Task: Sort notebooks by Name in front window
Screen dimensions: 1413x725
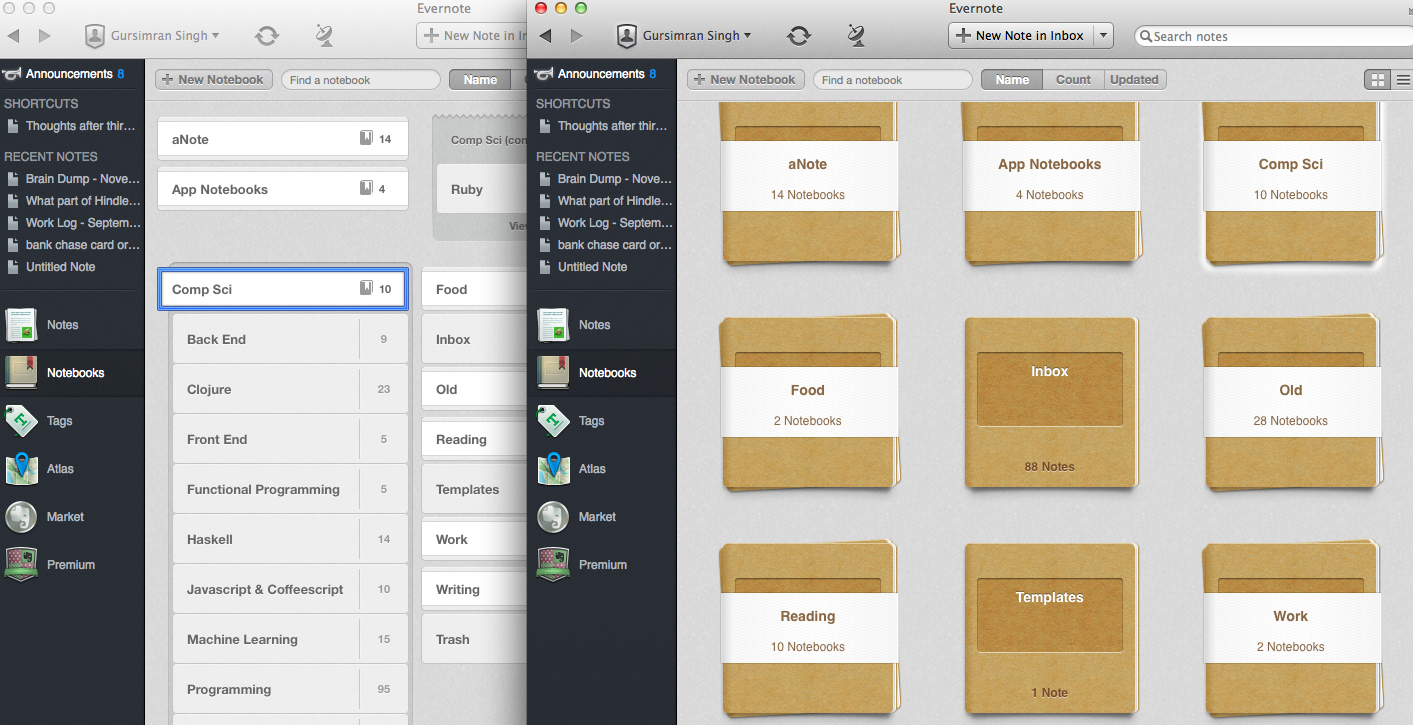Action: (x=1012, y=80)
